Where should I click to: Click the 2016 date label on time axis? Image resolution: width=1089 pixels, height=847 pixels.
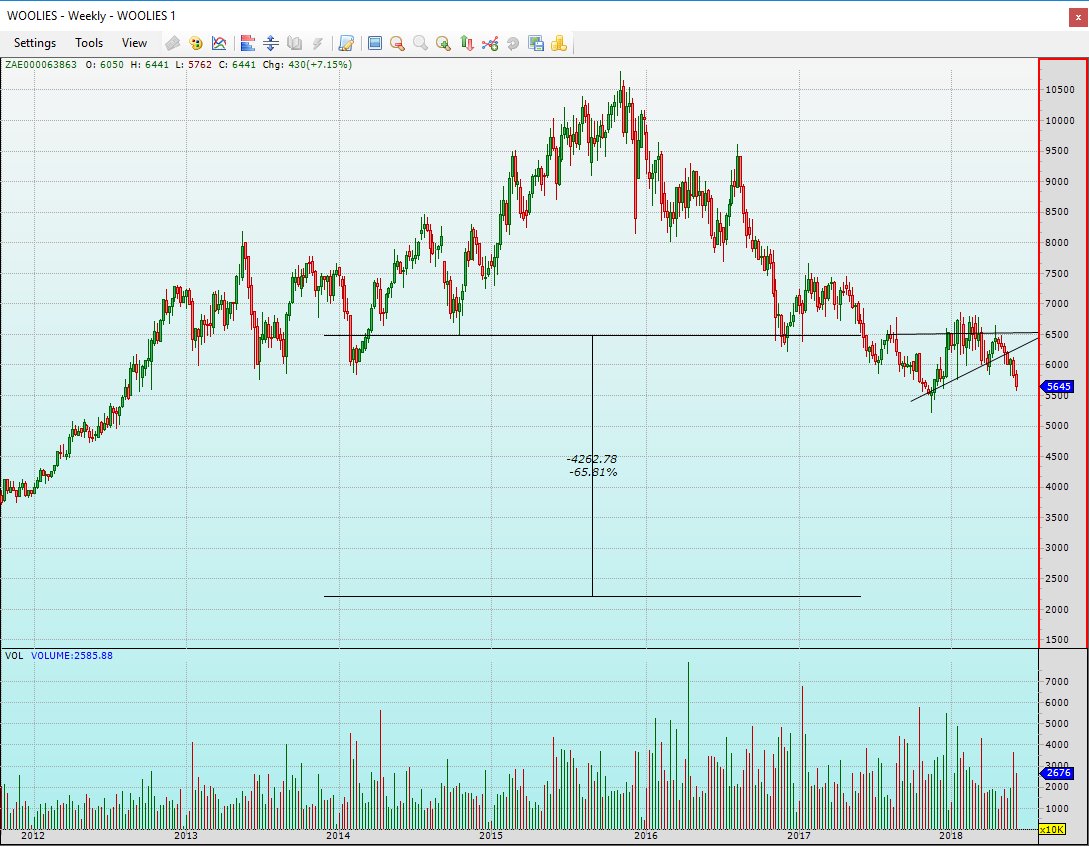tap(645, 835)
